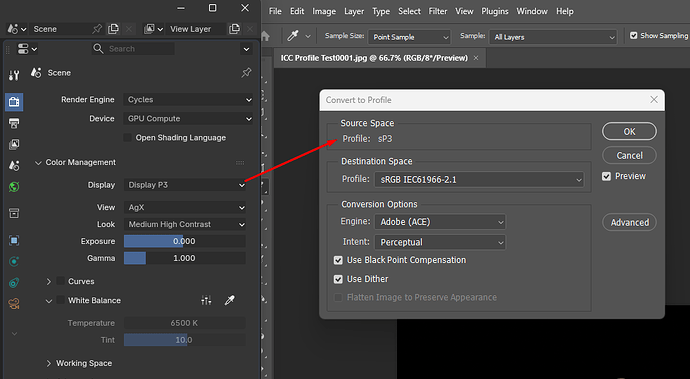Open the Collection properties archive-box tab
Viewport: 690px width, 379px height.
click(14, 213)
